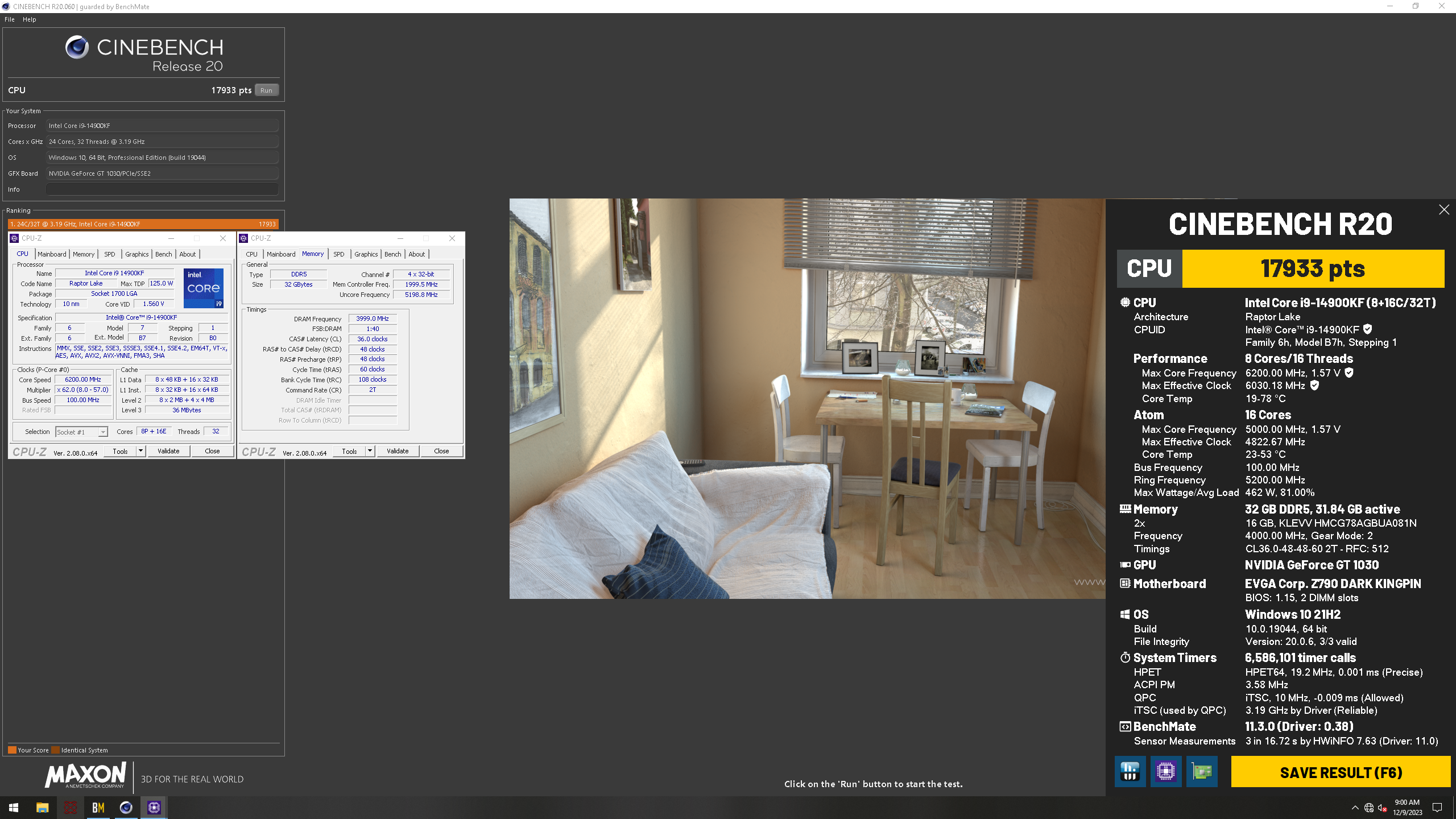Select Memory tab in left CPU-Z window
The height and width of the screenshot is (819, 1456).
click(x=84, y=254)
